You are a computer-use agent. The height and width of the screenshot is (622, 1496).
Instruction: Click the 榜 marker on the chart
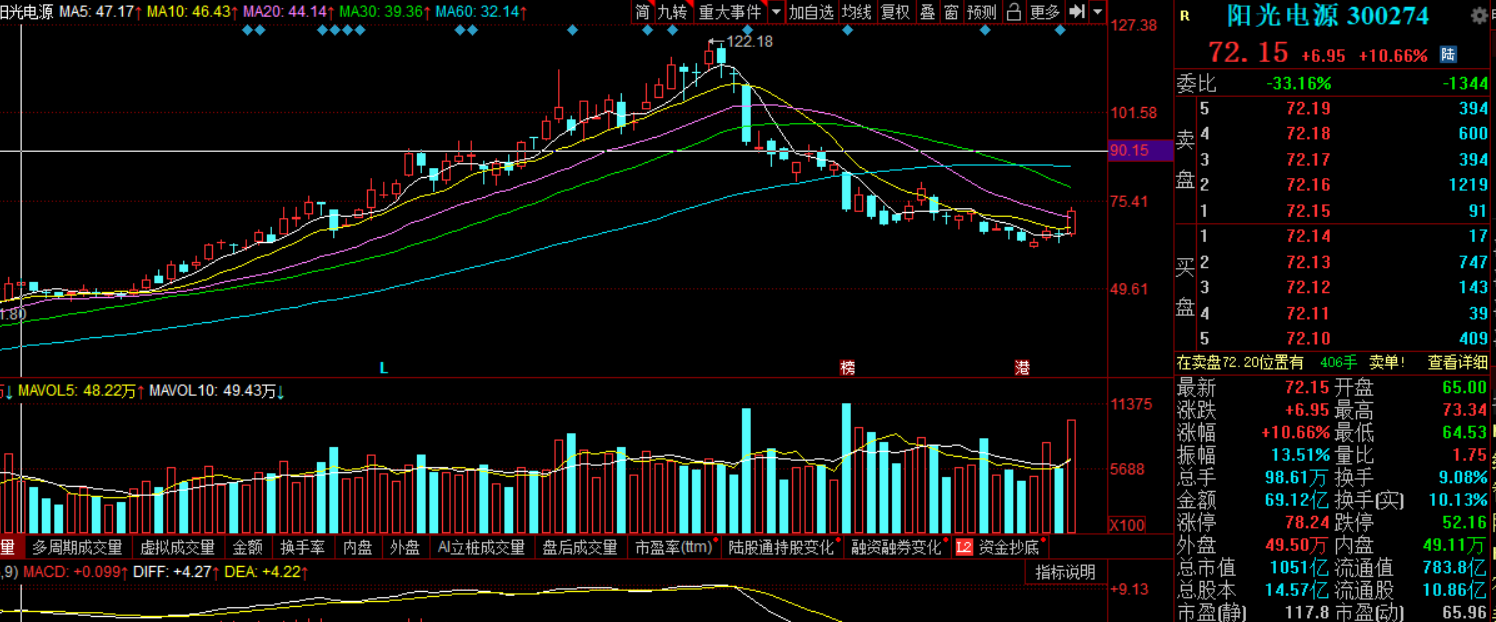tap(848, 368)
